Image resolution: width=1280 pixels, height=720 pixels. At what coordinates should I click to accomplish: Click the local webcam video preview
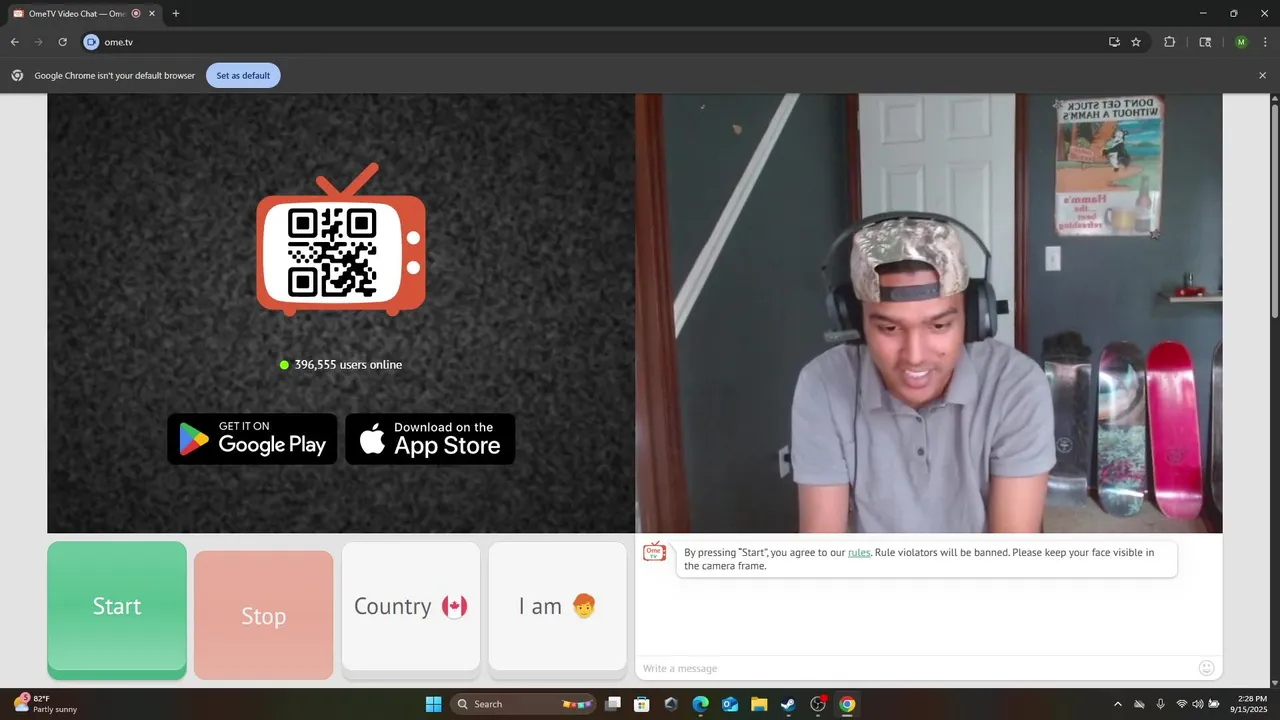[929, 313]
